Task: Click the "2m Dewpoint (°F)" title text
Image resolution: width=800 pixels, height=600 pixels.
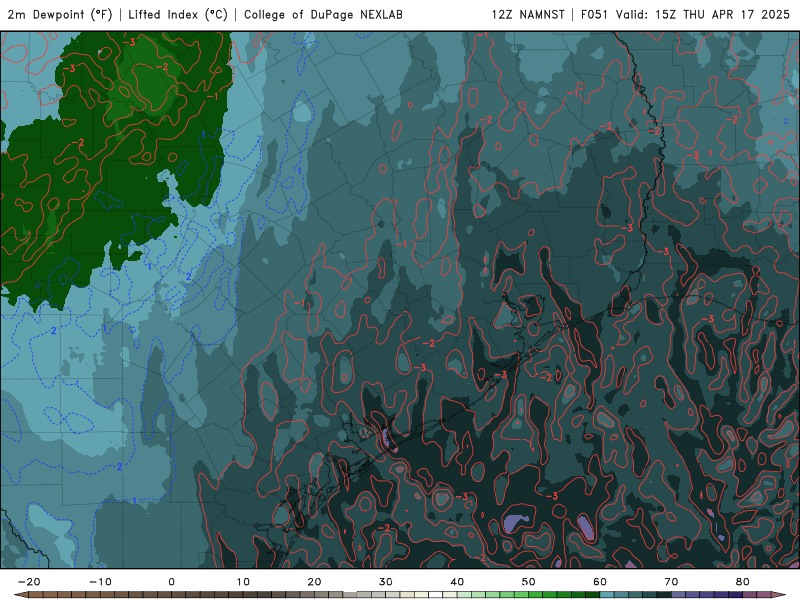Action: (60, 15)
